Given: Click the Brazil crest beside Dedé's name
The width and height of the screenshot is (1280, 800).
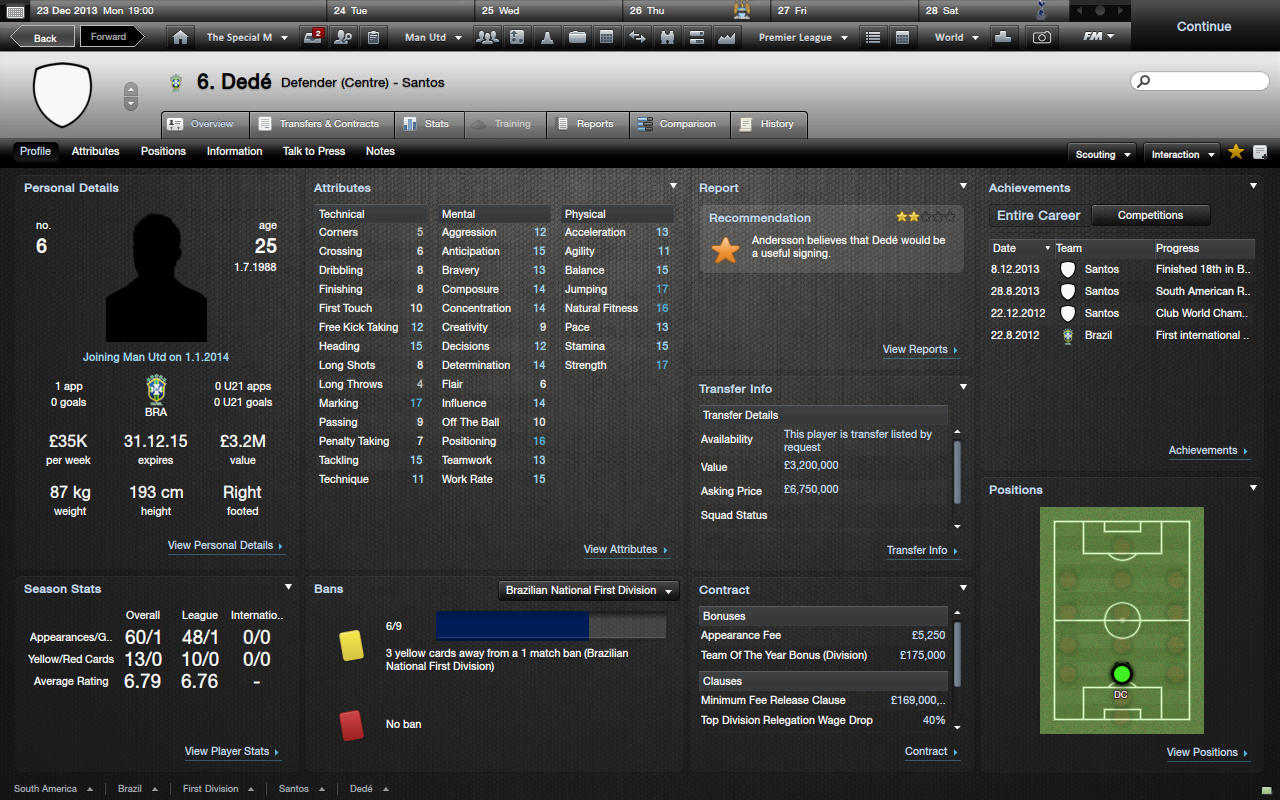Looking at the screenshot, I should pos(176,83).
